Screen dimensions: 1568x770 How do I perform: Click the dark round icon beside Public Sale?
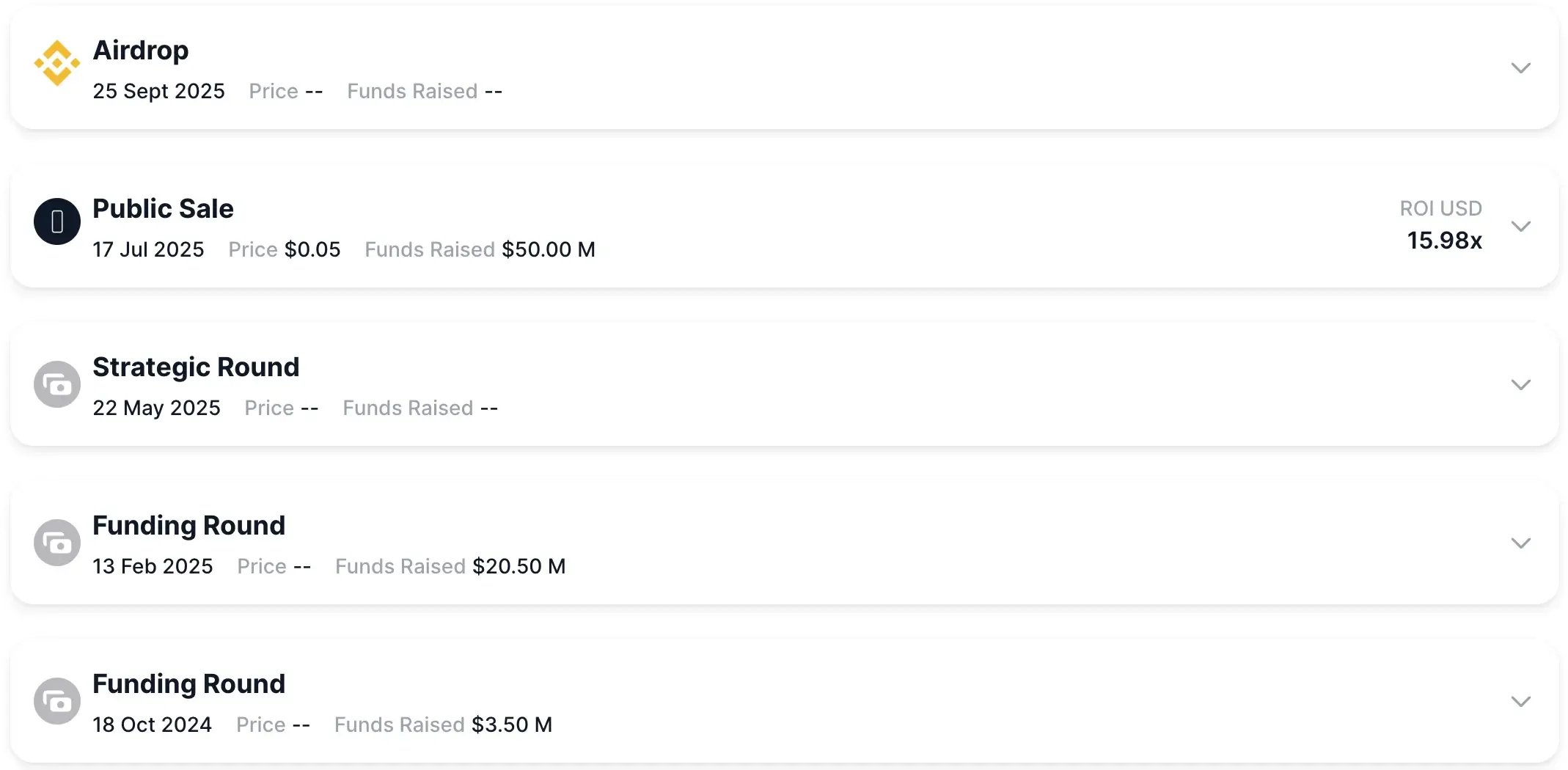(57, 221)
